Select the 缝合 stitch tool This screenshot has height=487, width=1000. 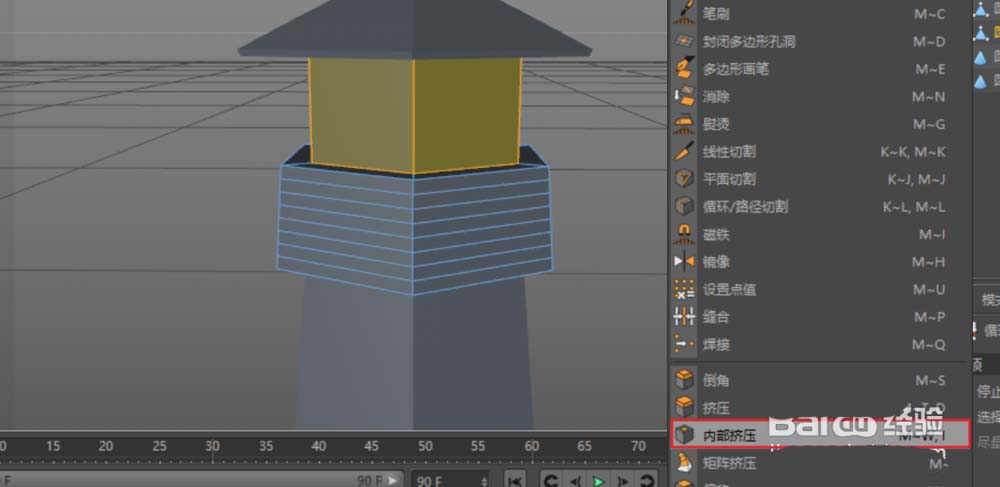click(820, 317)
